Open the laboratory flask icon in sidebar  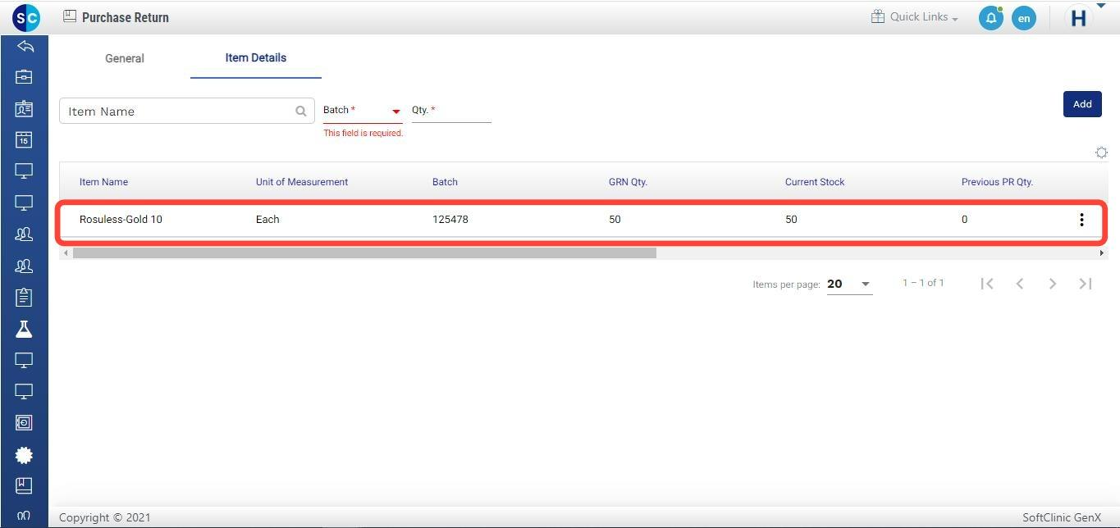coord(24,329)
